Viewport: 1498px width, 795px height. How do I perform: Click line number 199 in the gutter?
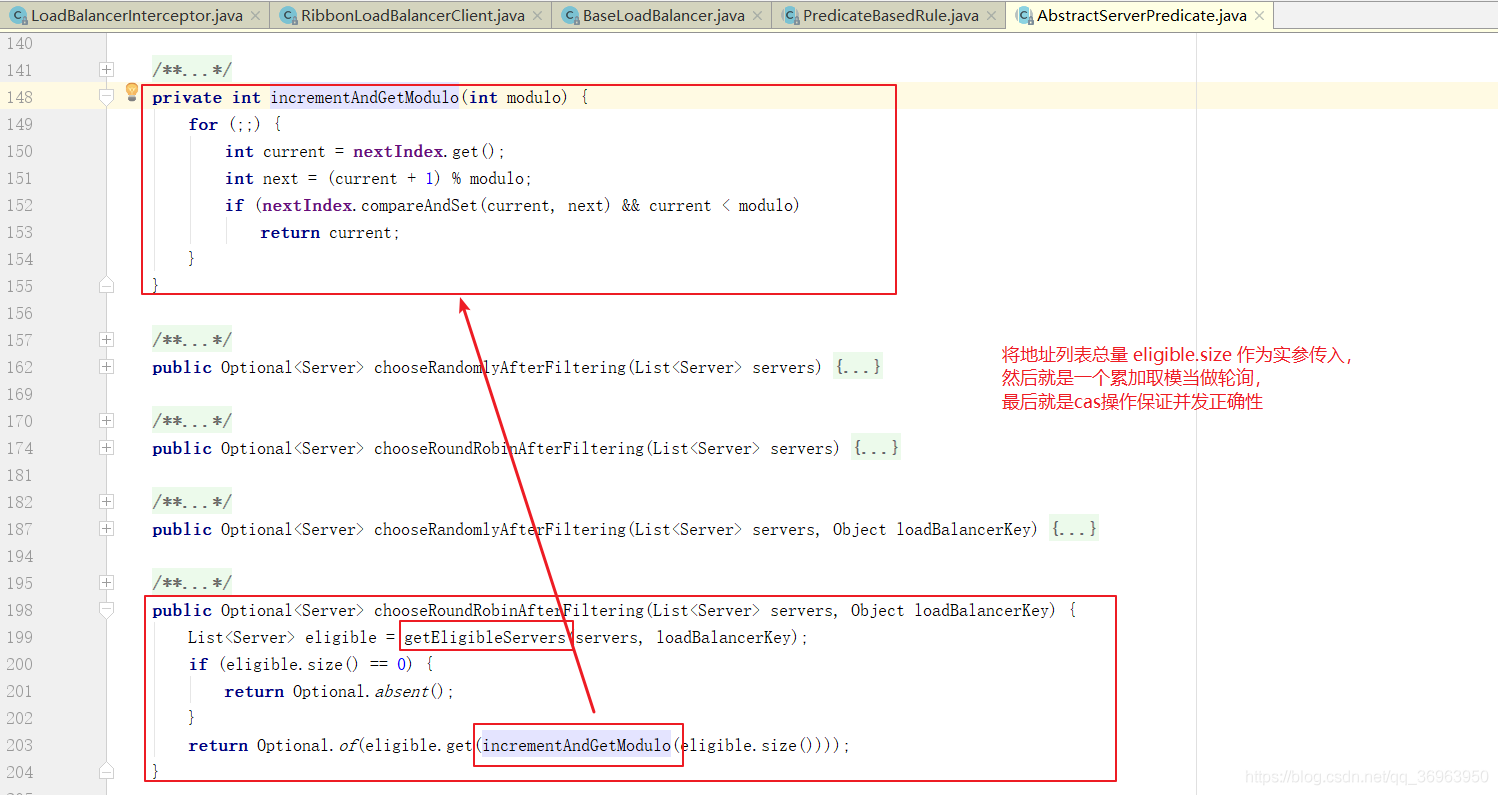[x=19, y=637]
